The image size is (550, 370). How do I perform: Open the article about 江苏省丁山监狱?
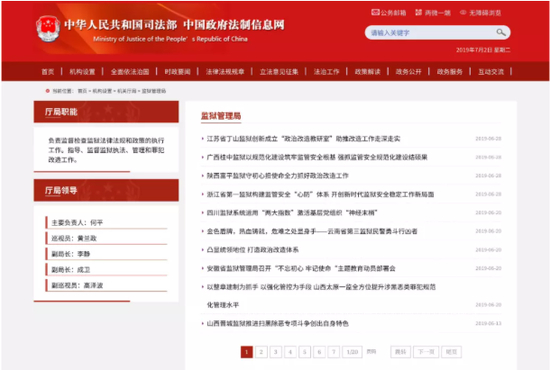coord(303,139)
